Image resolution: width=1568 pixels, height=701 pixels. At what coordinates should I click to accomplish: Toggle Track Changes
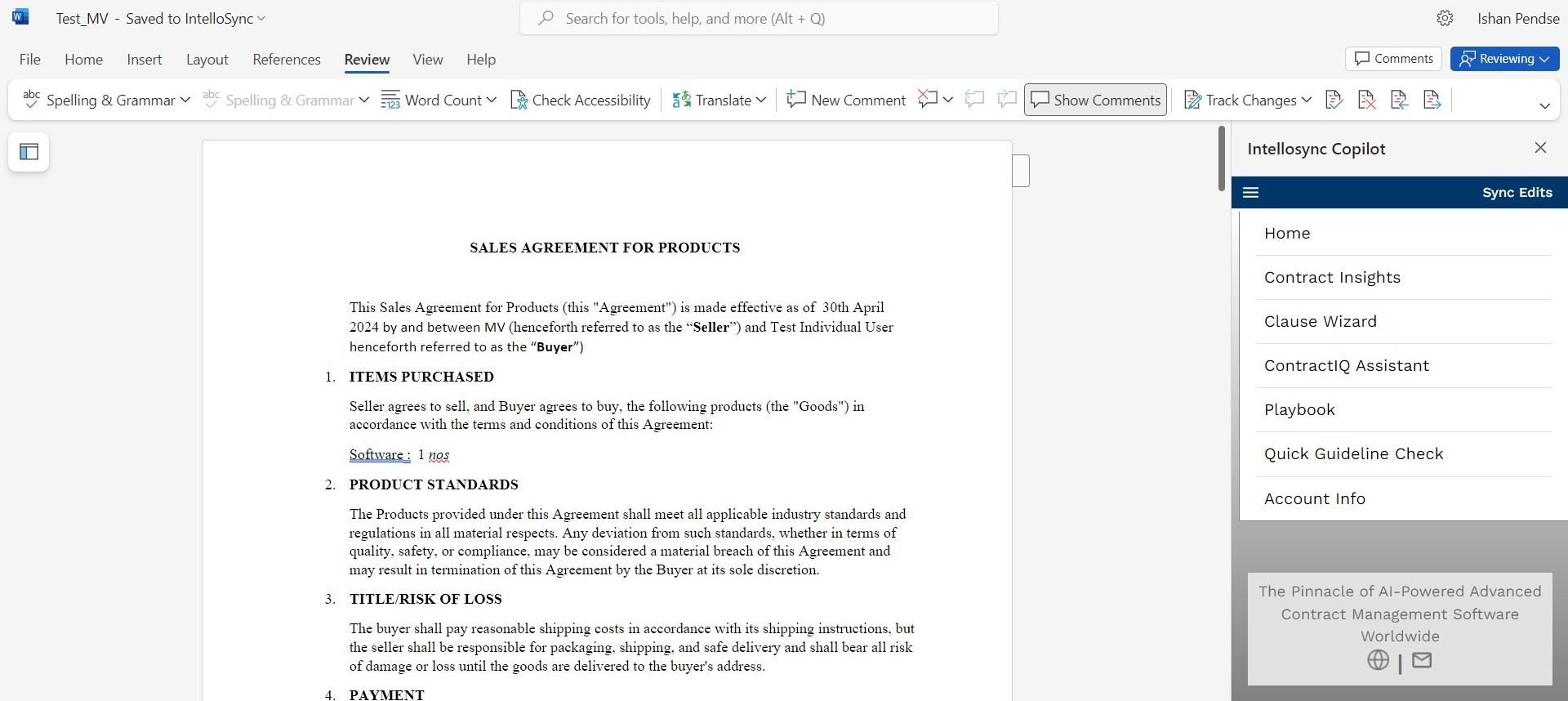(1240, 100)
